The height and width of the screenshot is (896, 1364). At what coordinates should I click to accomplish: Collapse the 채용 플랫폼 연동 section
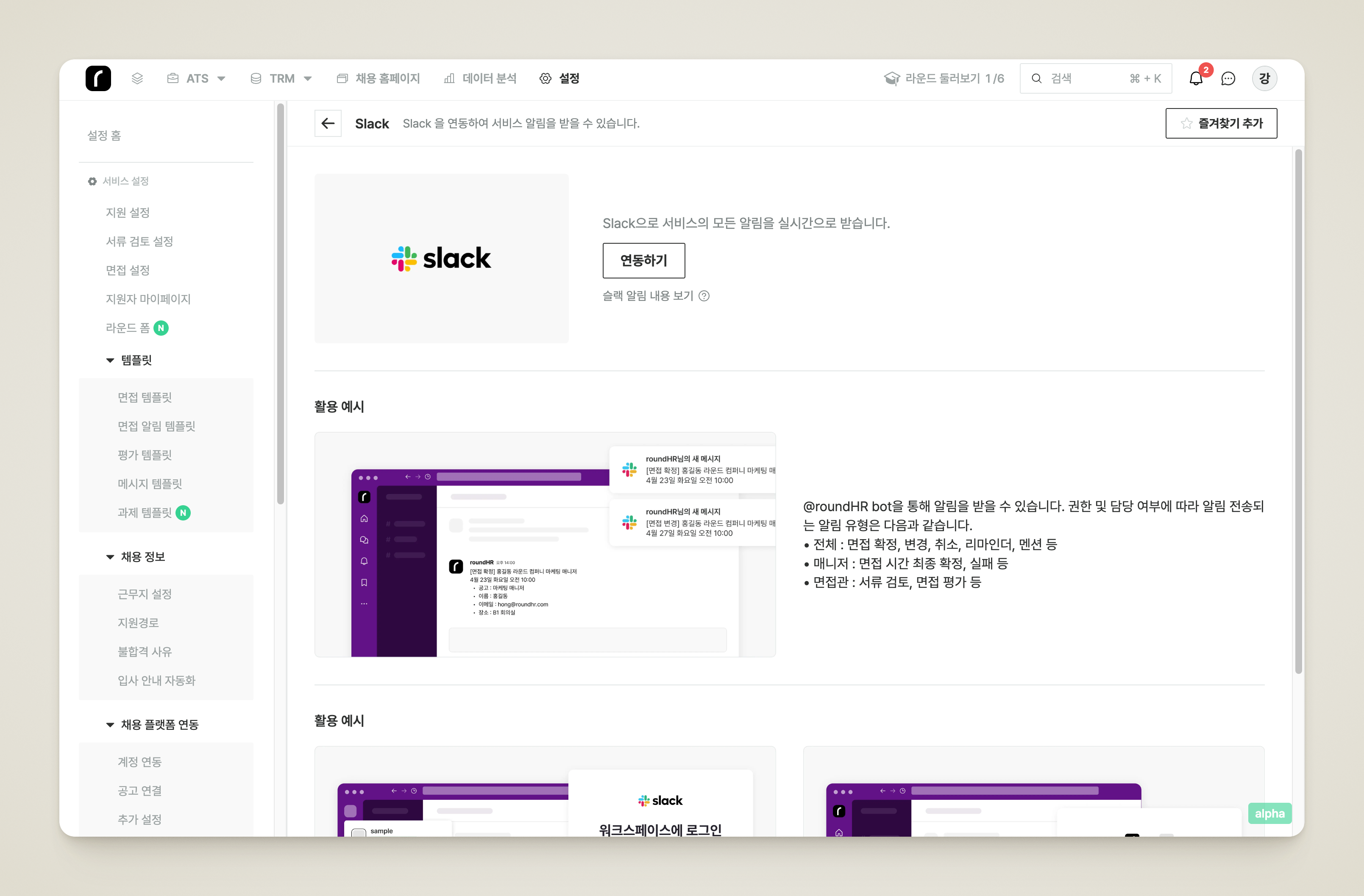tap(110, 725)
